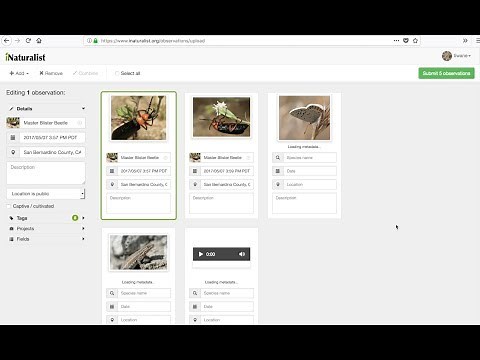The height and width of the screenshot is (360, 480).
Task: Click Description box on butterfly card
Action: (x=304, y=203)
